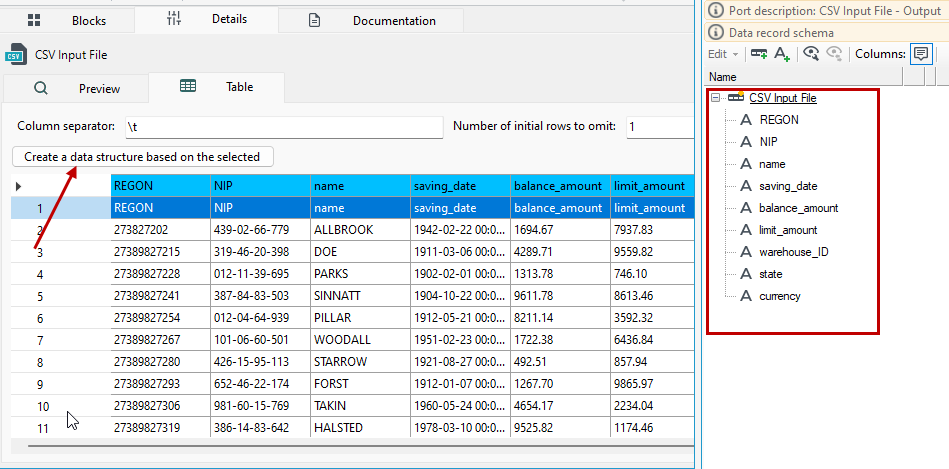Select the Table tab
Image resolution: width=949 pixels, height=469 pixels.
click(216, 87)
